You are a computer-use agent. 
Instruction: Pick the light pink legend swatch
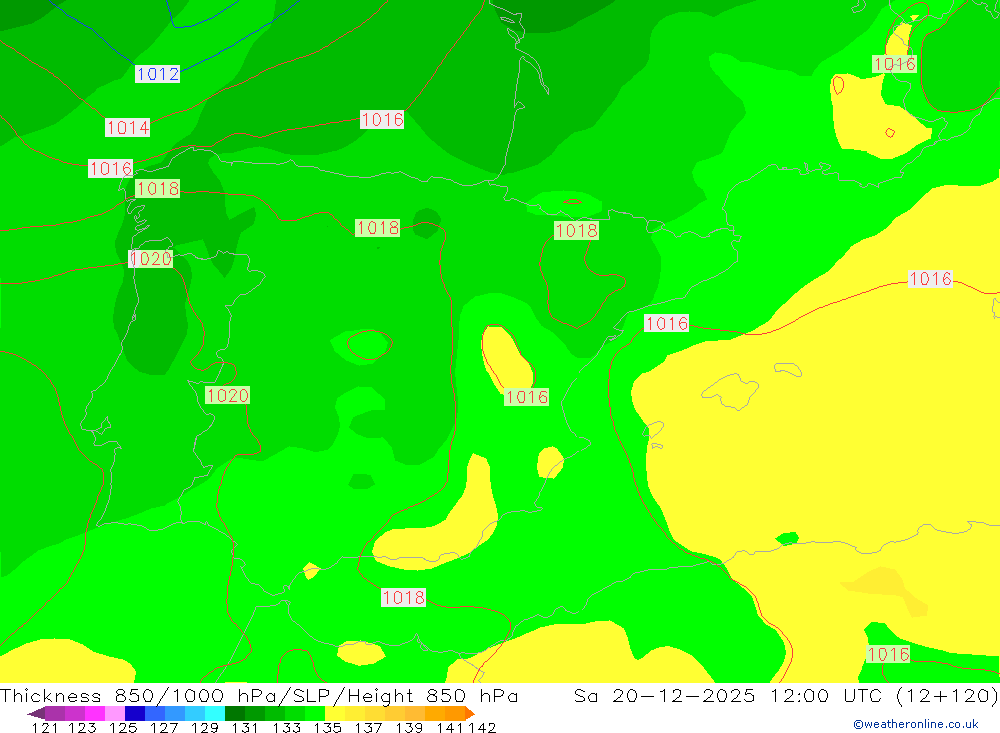[115, 713]
